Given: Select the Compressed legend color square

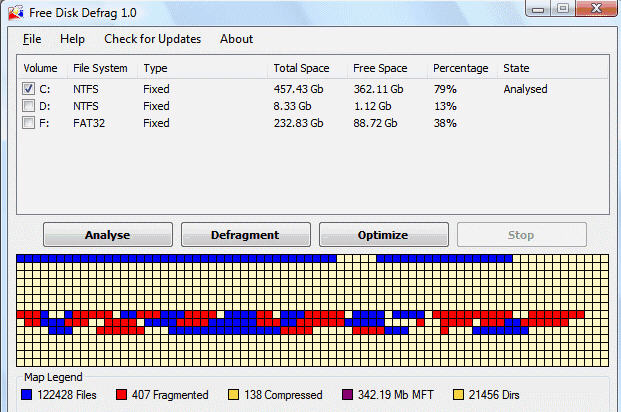Looking at the screenshot, I should (235, 395).
